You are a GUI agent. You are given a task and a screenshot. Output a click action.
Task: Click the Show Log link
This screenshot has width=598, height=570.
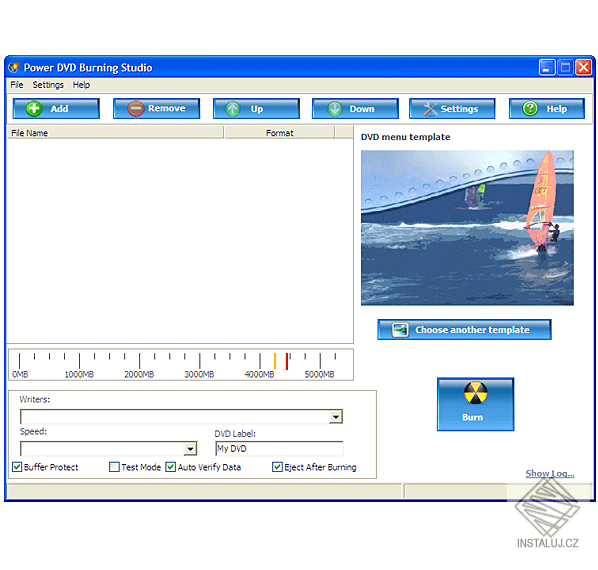(550, 474)
